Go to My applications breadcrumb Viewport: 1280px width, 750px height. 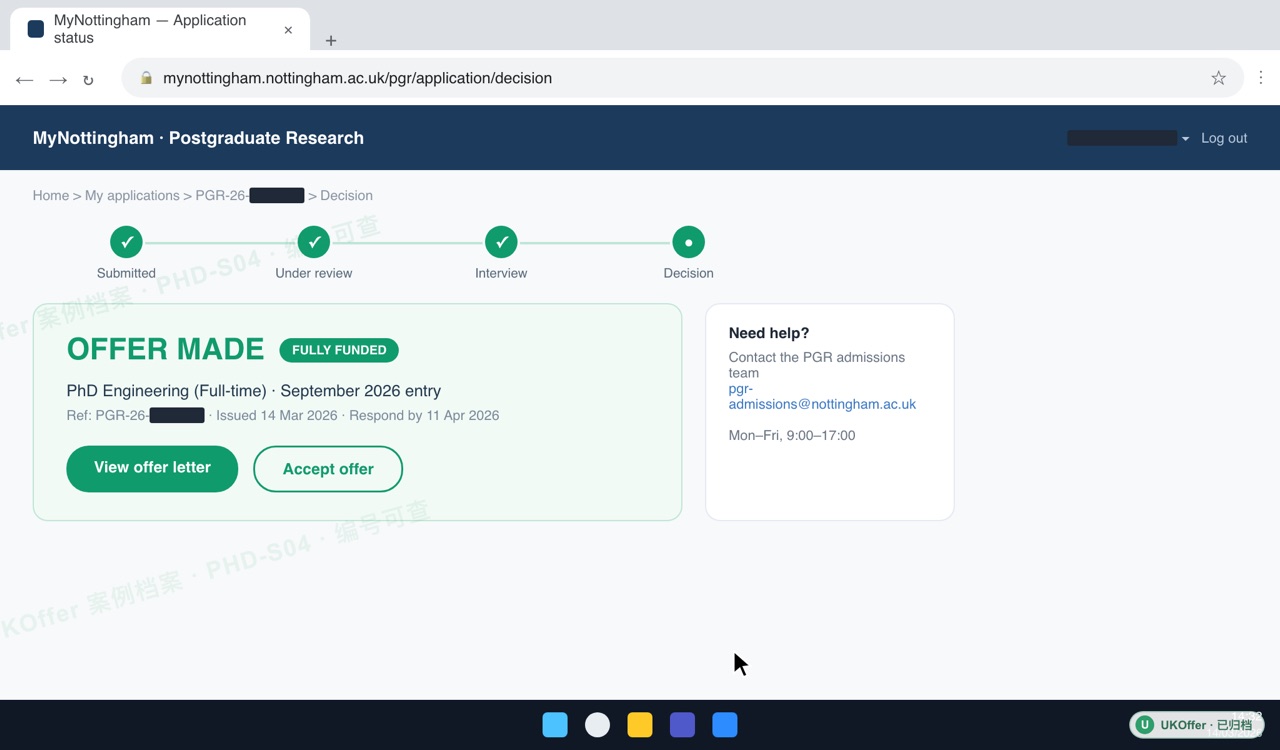[132, 196]
